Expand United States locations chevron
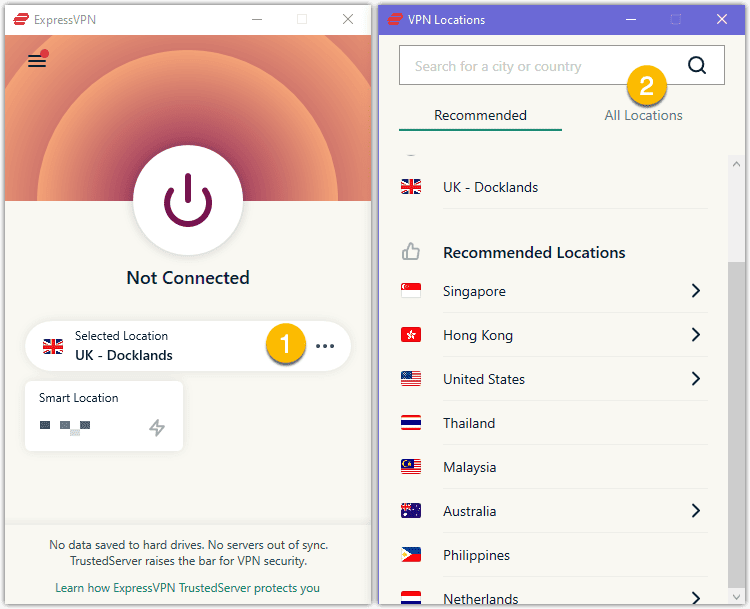Screen dimensions: 750x609 696,379
